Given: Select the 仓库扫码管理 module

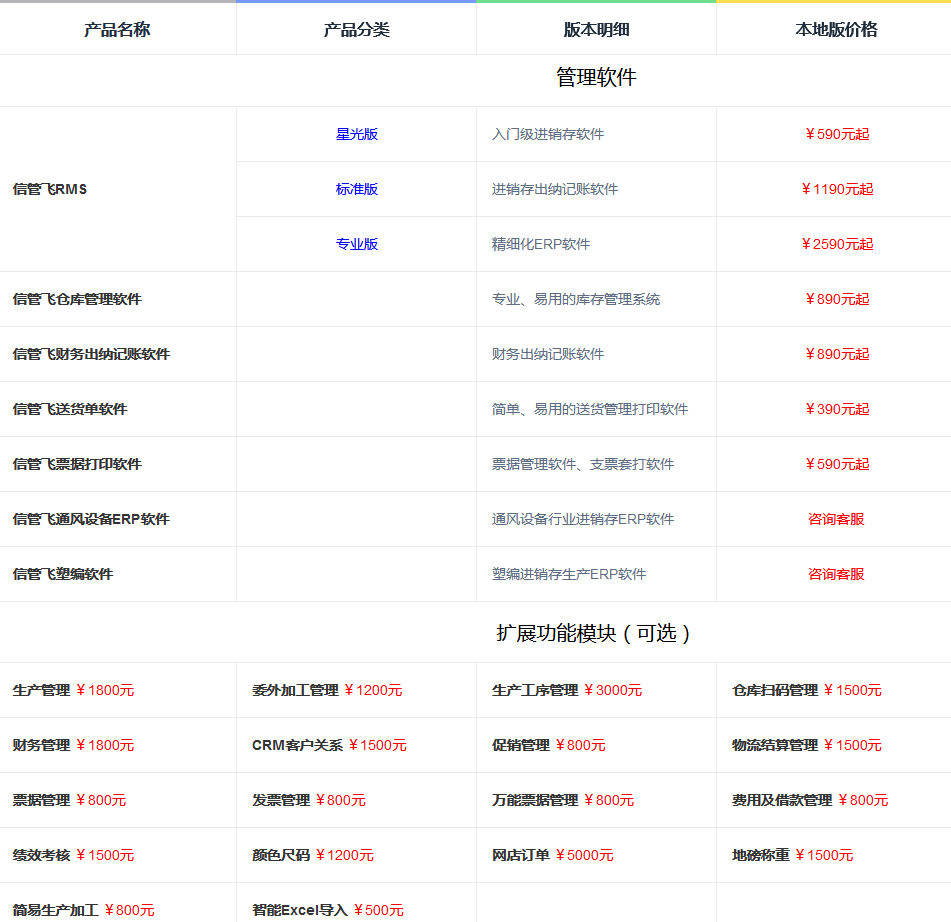Looking at the screenshot, I should [775, 690].
